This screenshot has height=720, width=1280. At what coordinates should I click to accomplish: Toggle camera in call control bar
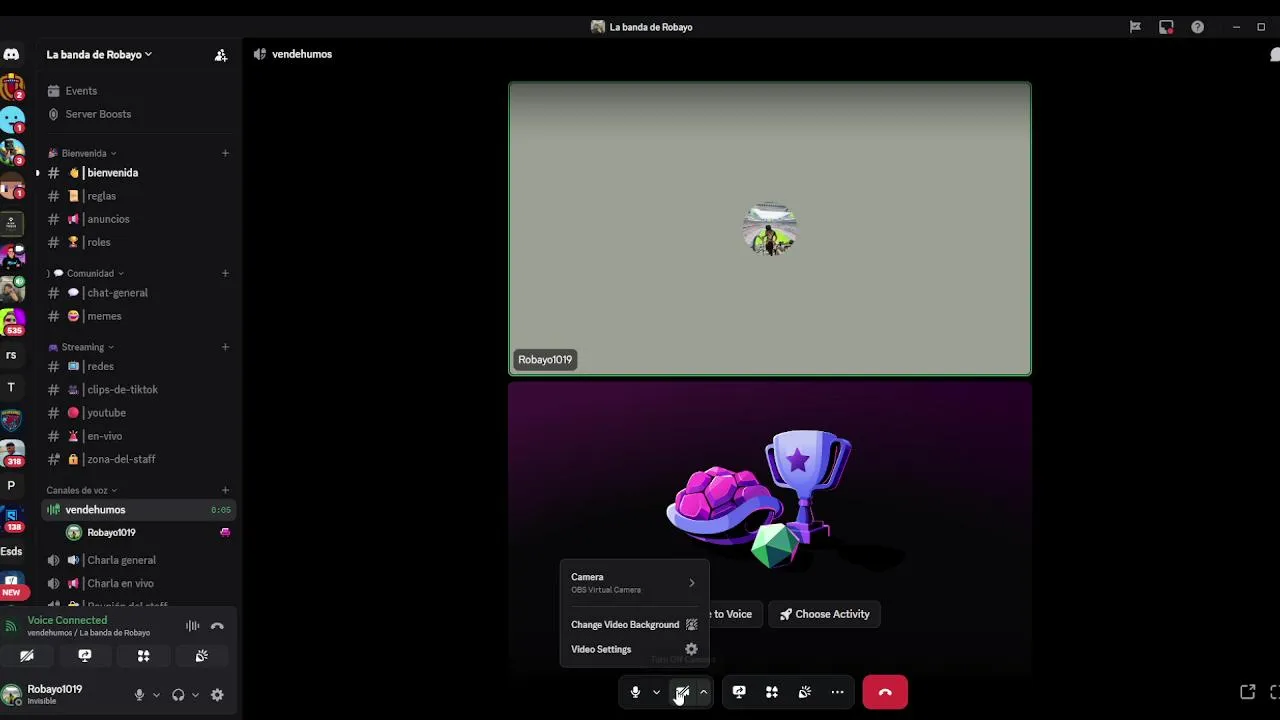[x=682, y=692]
